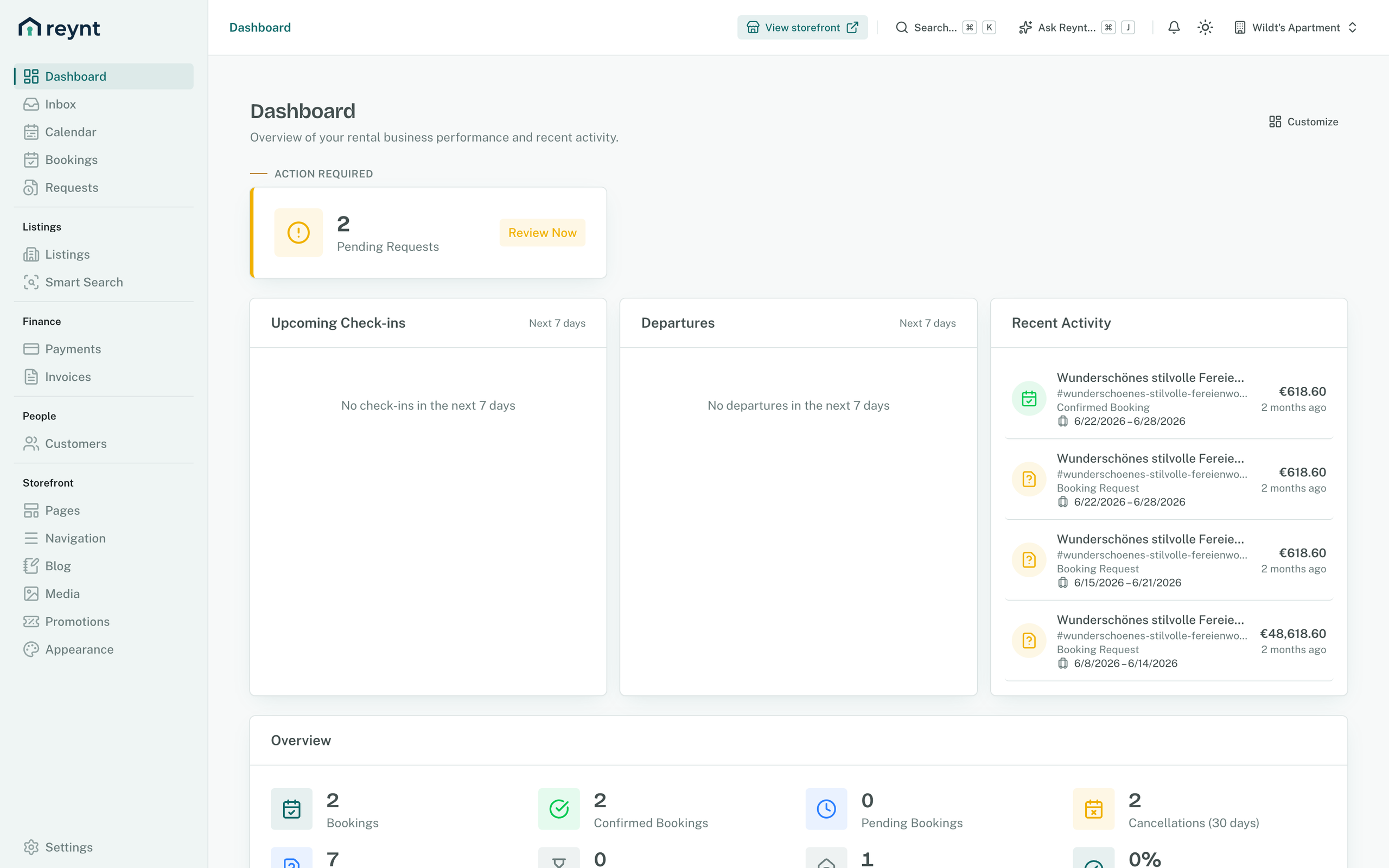Click the Invoices document icon

click(31, 376)
